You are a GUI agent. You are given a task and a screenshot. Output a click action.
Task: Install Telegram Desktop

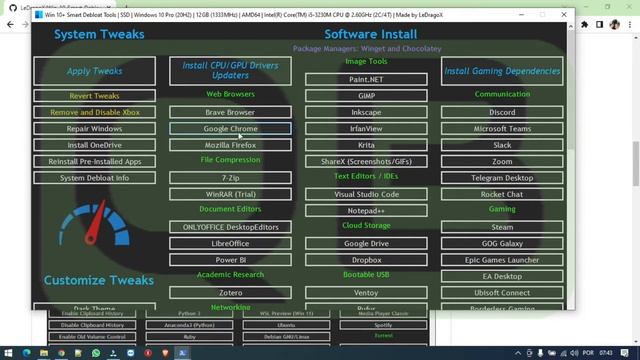click(x=502, y=178)
